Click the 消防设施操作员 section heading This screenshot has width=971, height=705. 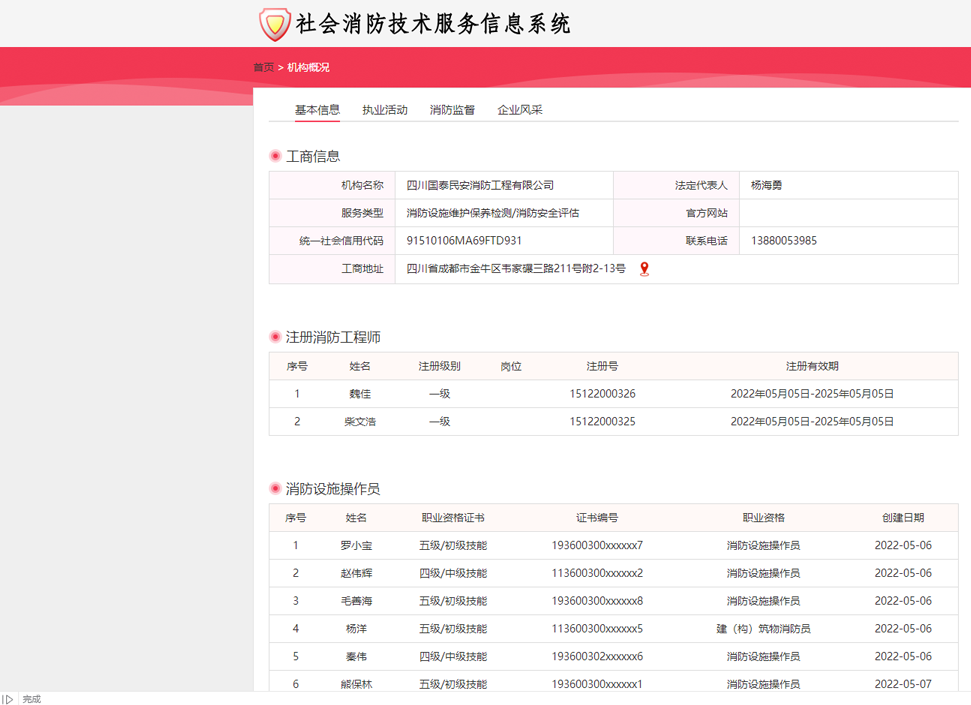tap(333, 489)
